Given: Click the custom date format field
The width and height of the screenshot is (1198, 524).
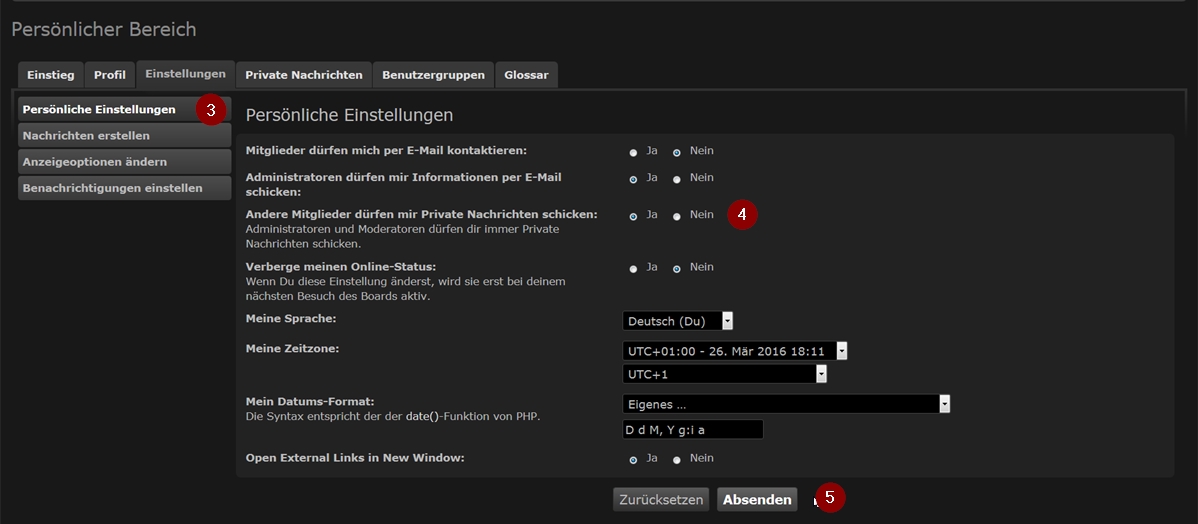Looking at the screenshot, I should [693, 429].
